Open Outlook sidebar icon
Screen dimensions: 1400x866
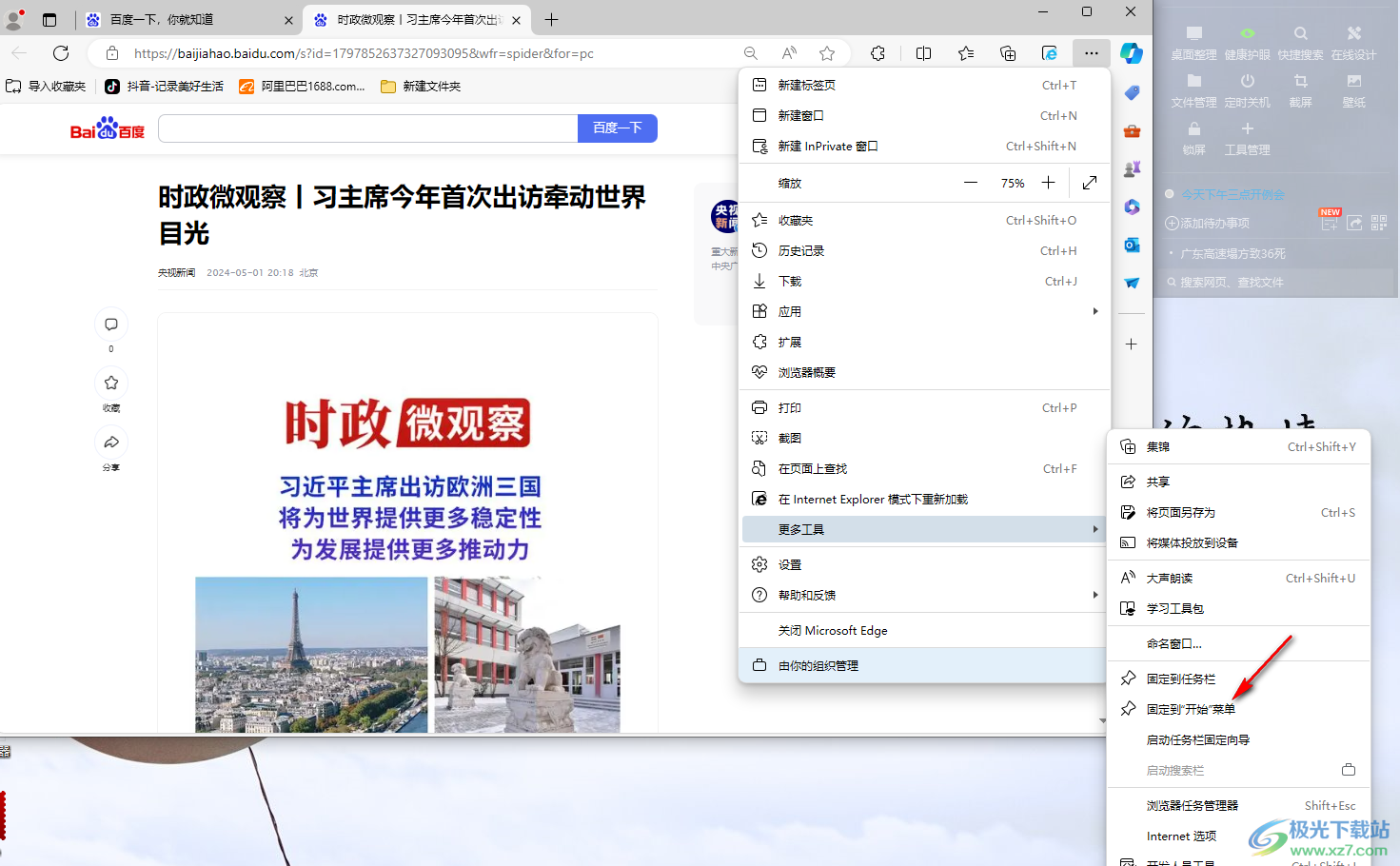[x=1132, y=245]
